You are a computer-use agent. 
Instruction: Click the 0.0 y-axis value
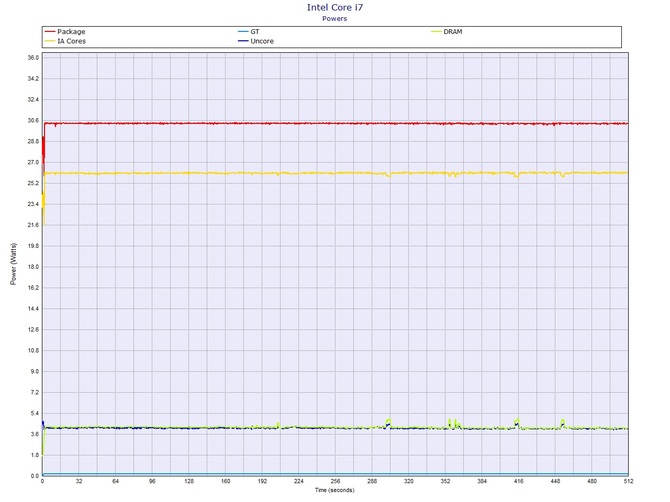35,476
